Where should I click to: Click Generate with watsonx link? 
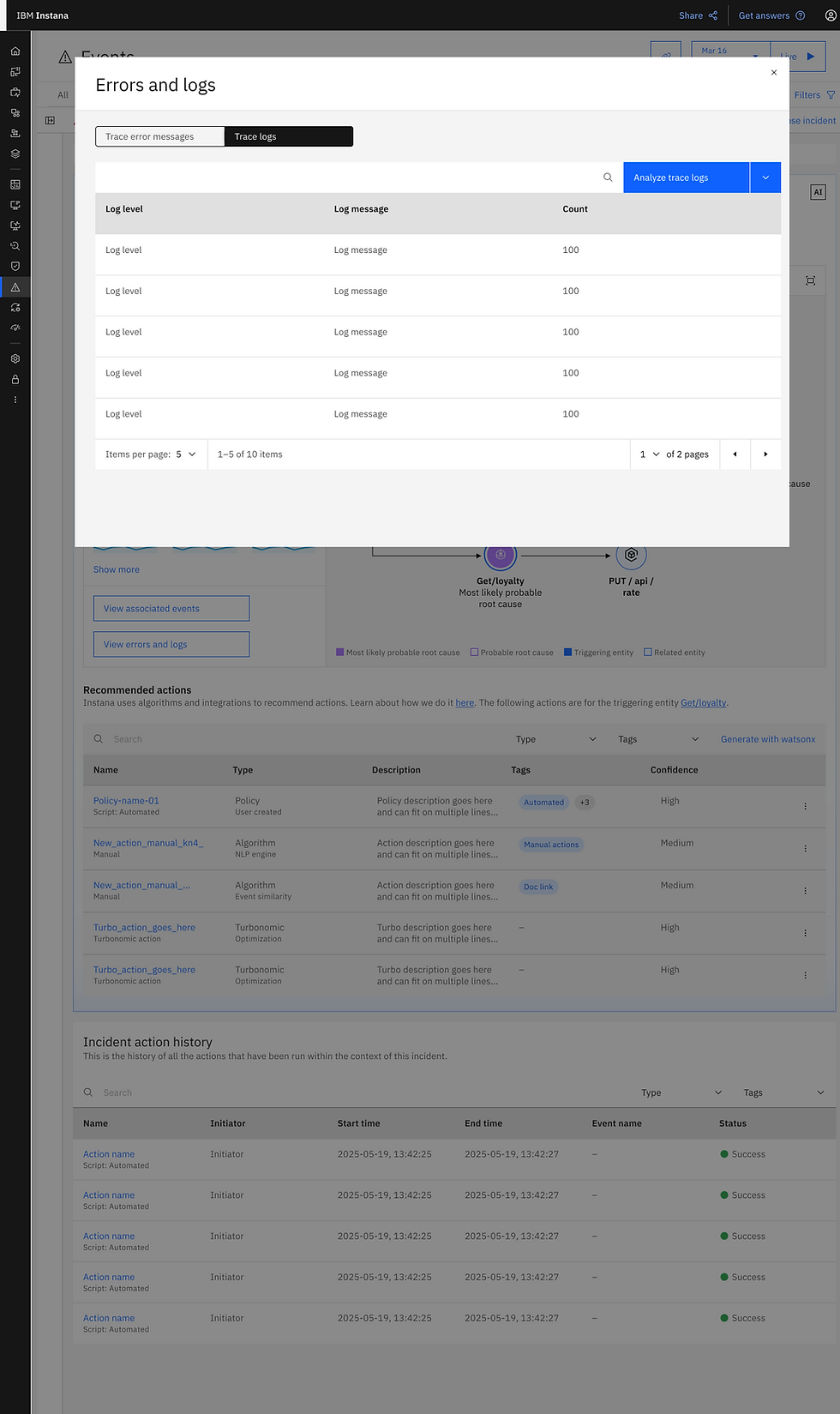768,739
